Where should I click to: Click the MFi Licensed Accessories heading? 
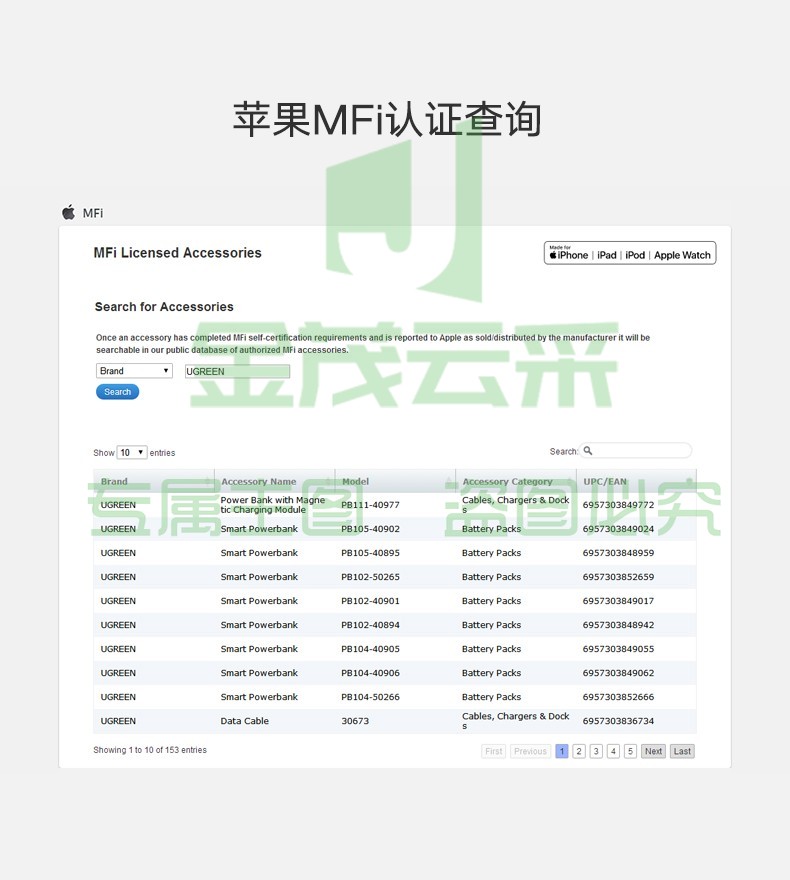(177, 253)
